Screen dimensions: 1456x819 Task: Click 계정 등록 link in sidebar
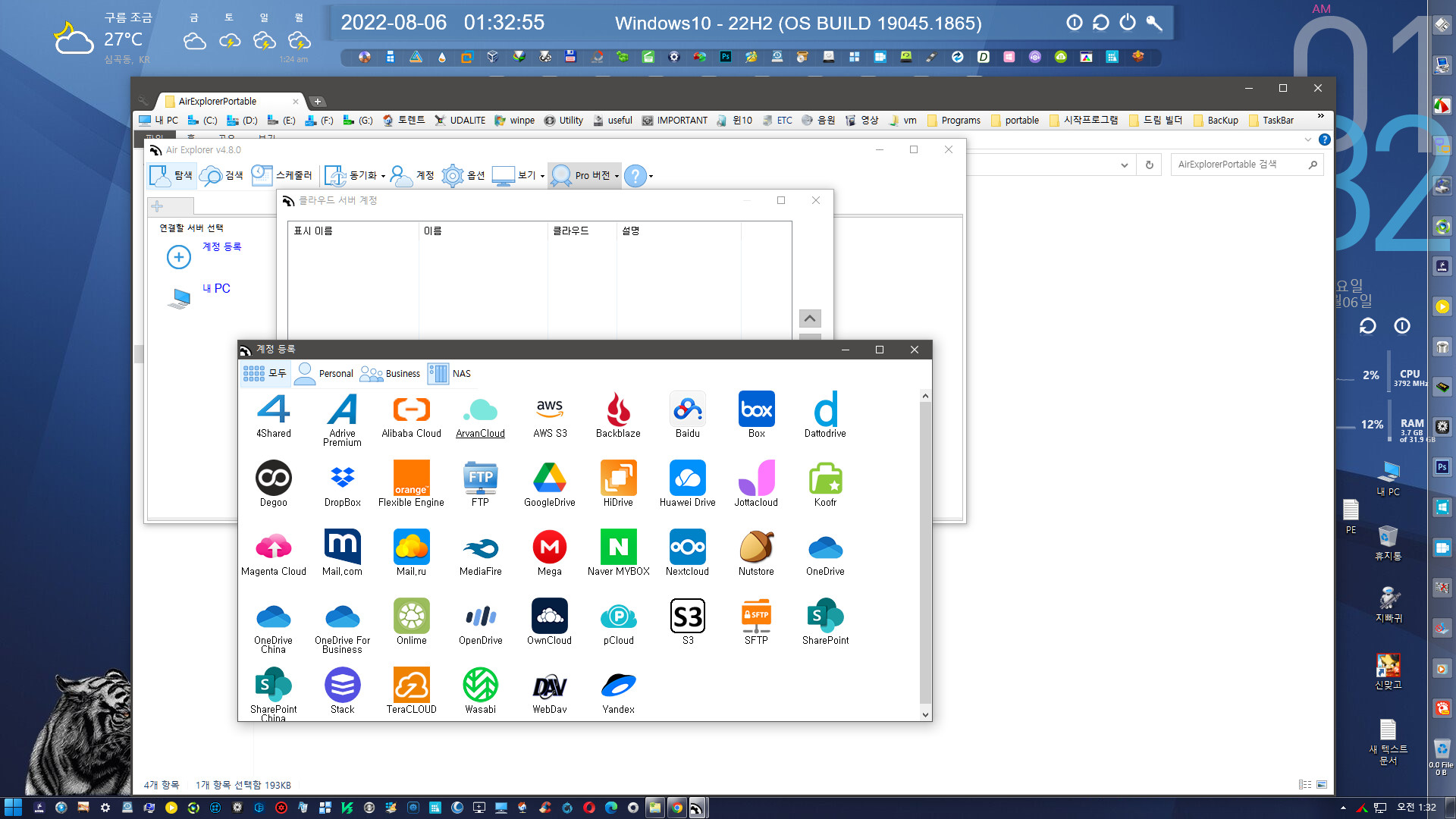point(221,247)
